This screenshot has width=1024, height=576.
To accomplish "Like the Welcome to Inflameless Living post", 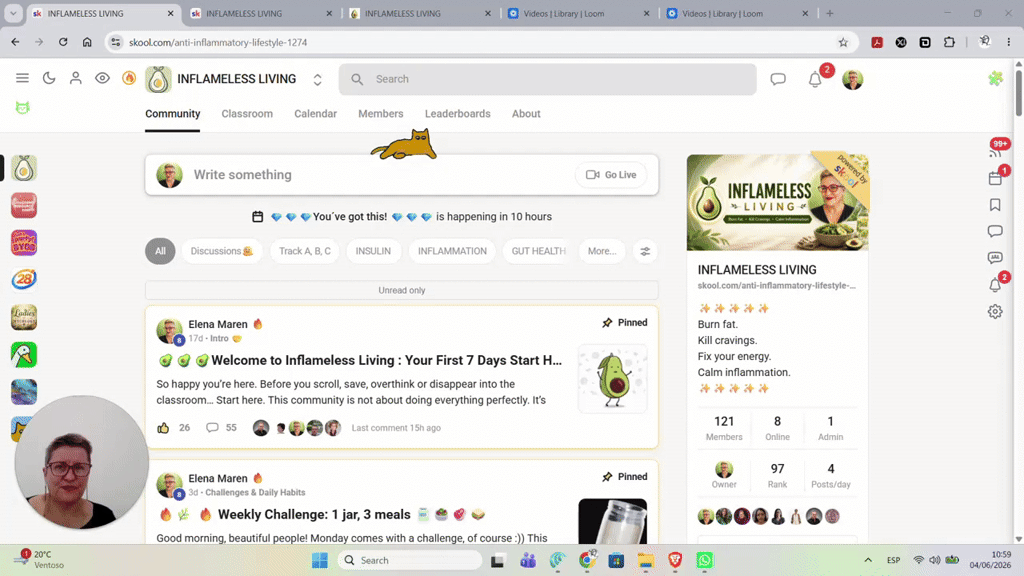I will pos(163,428).
